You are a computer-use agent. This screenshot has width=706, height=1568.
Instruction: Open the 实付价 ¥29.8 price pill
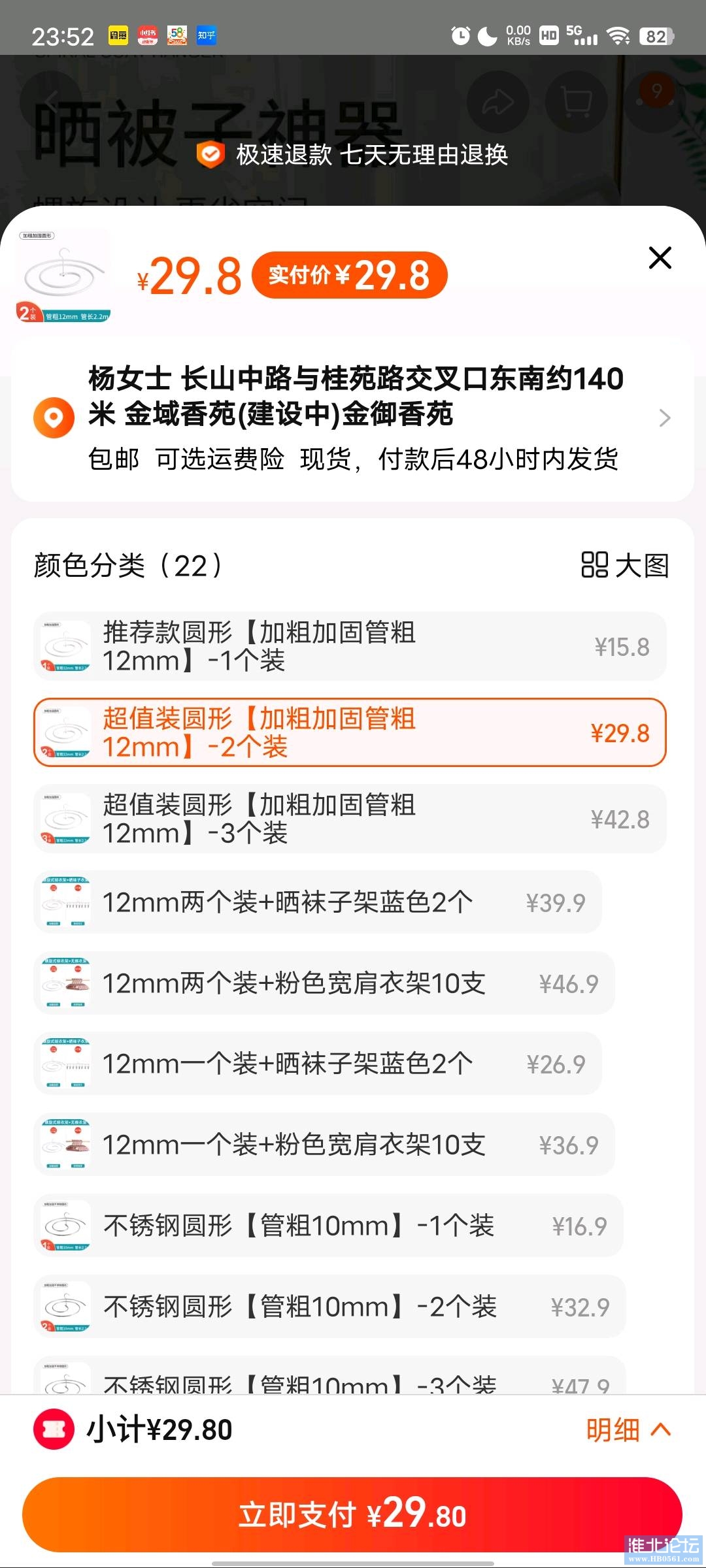pyautogui.click(x=350, y=275)
